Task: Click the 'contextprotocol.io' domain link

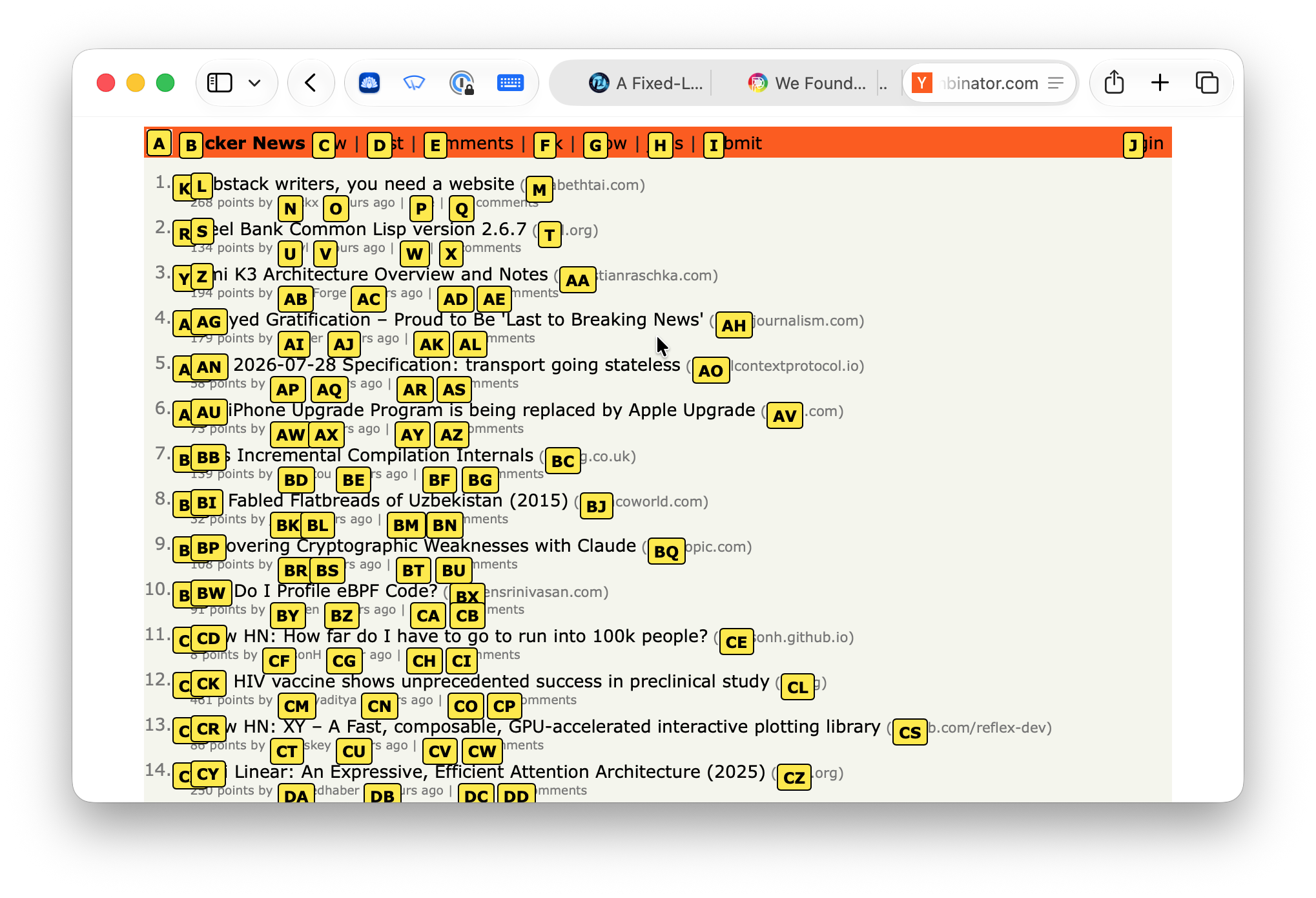Action: (x=777, y=366)
